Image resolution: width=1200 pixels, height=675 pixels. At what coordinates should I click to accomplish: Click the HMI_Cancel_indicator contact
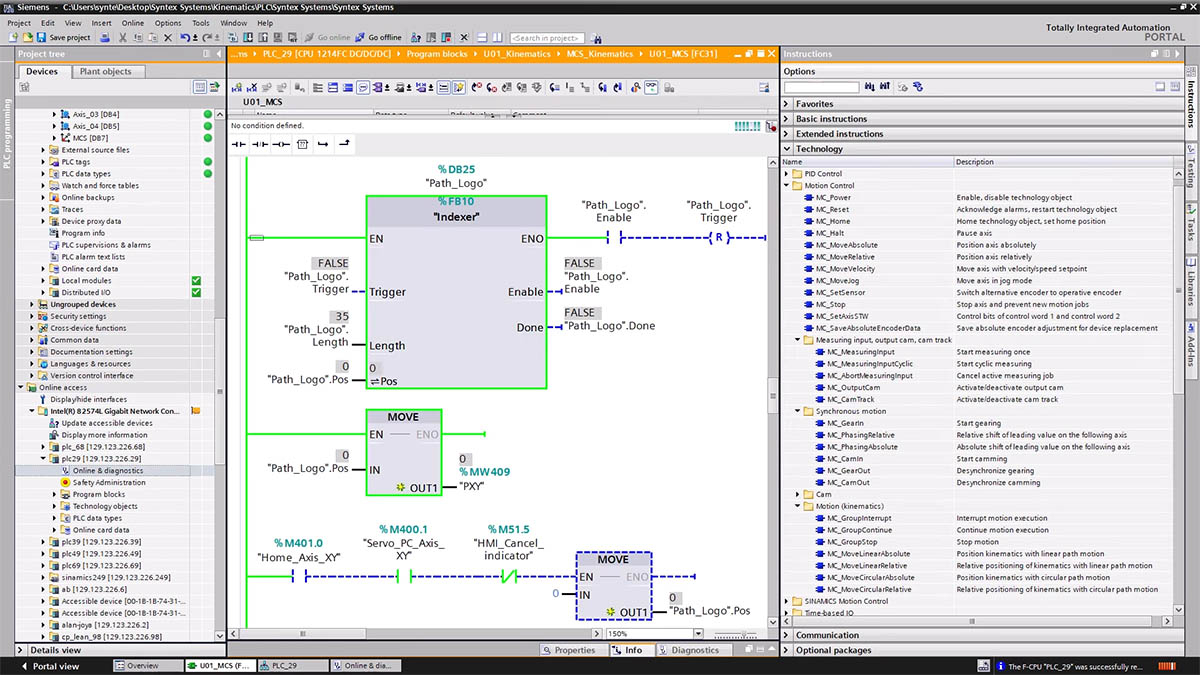[510, 576]
